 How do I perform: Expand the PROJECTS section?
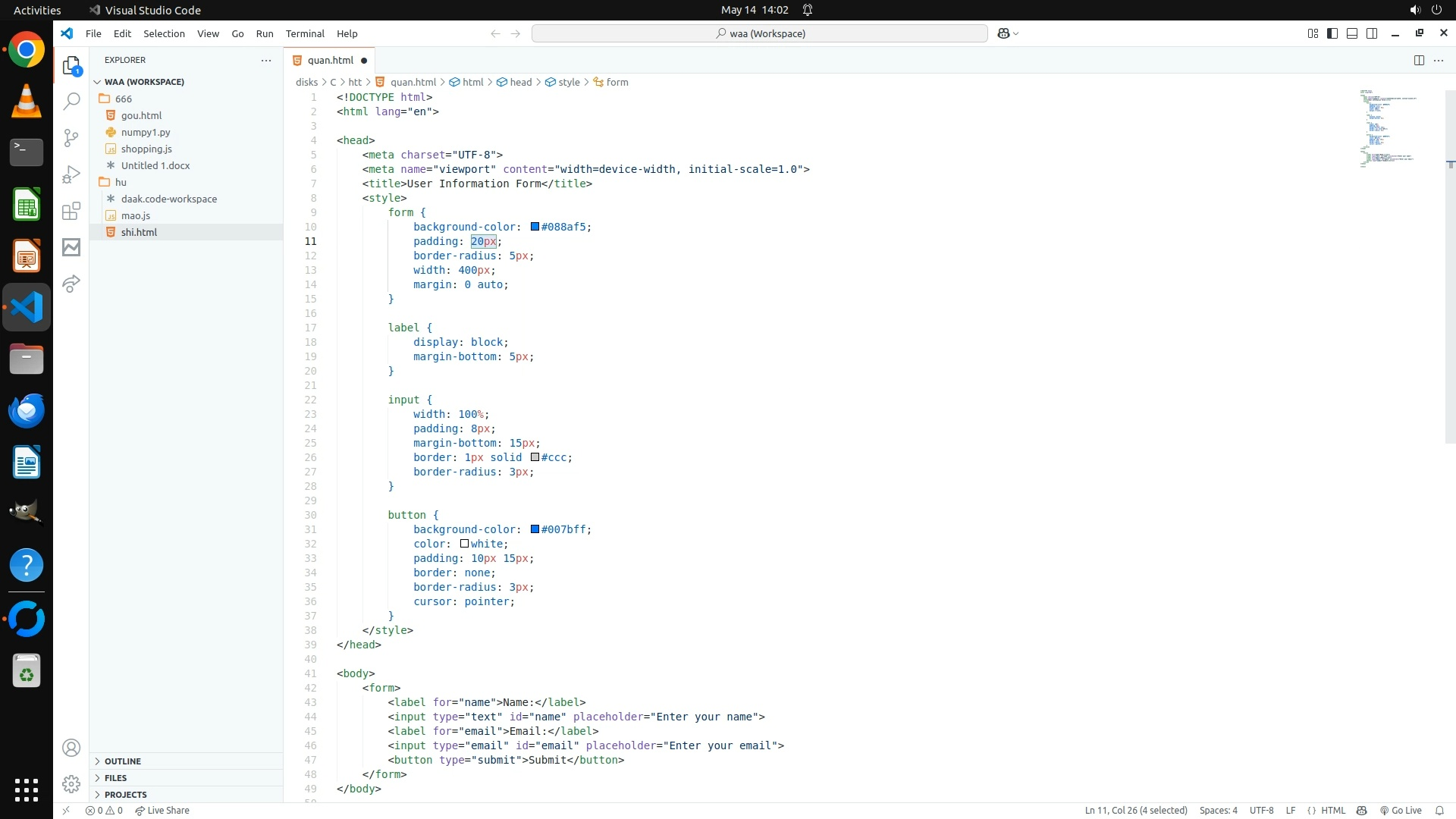125,794
